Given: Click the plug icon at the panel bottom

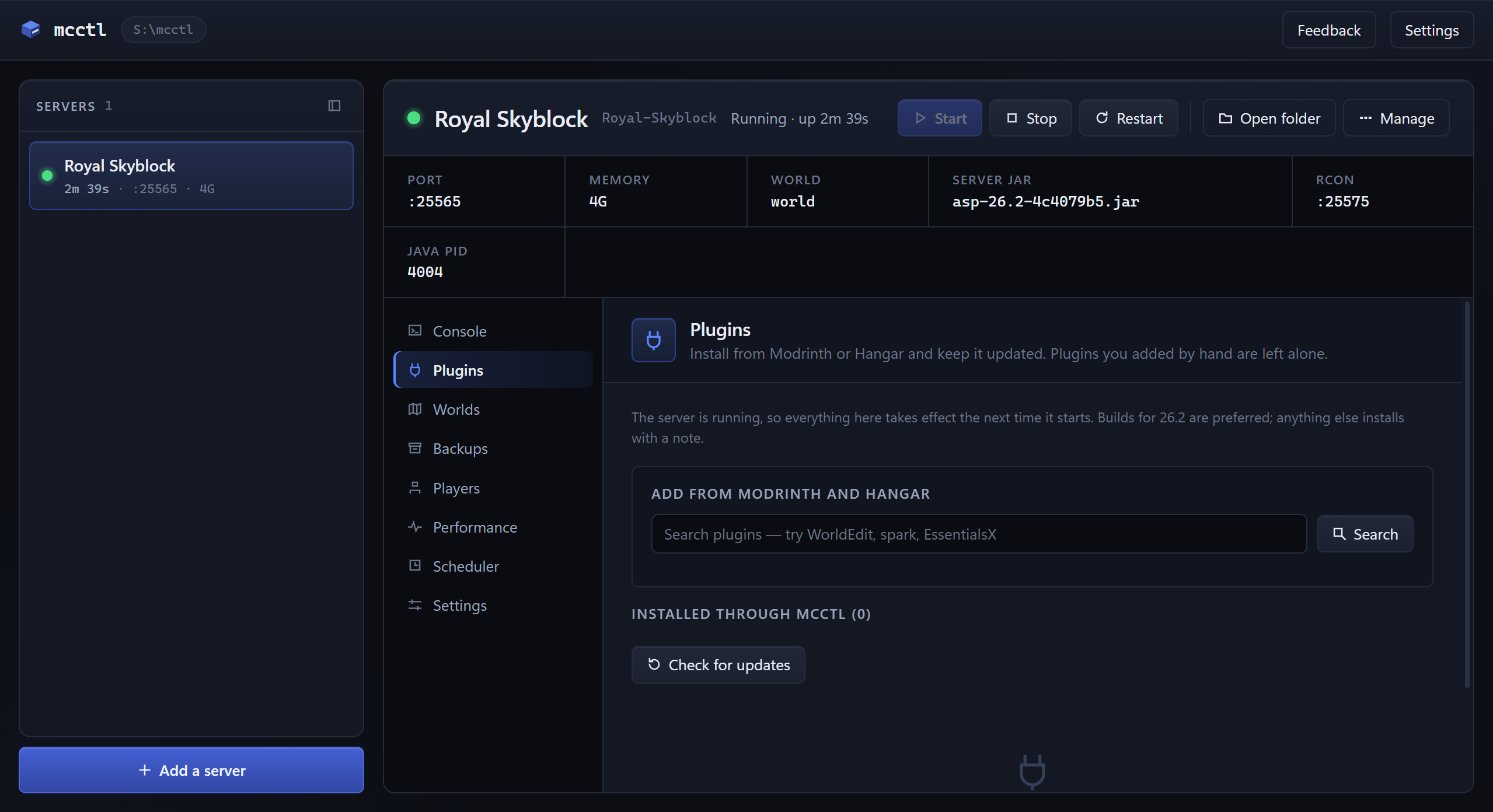Looking at the screenshot, I should (1032, 772).
